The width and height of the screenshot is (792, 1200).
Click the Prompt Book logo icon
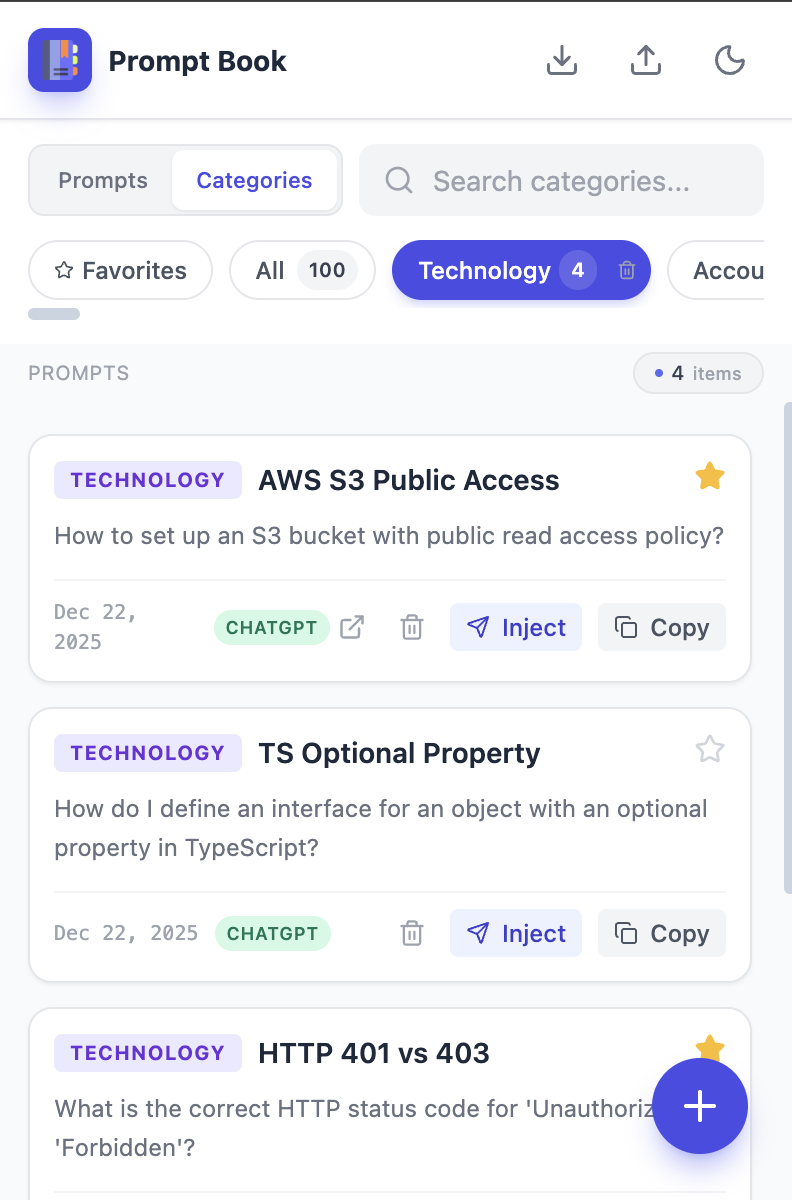point(60,61)
